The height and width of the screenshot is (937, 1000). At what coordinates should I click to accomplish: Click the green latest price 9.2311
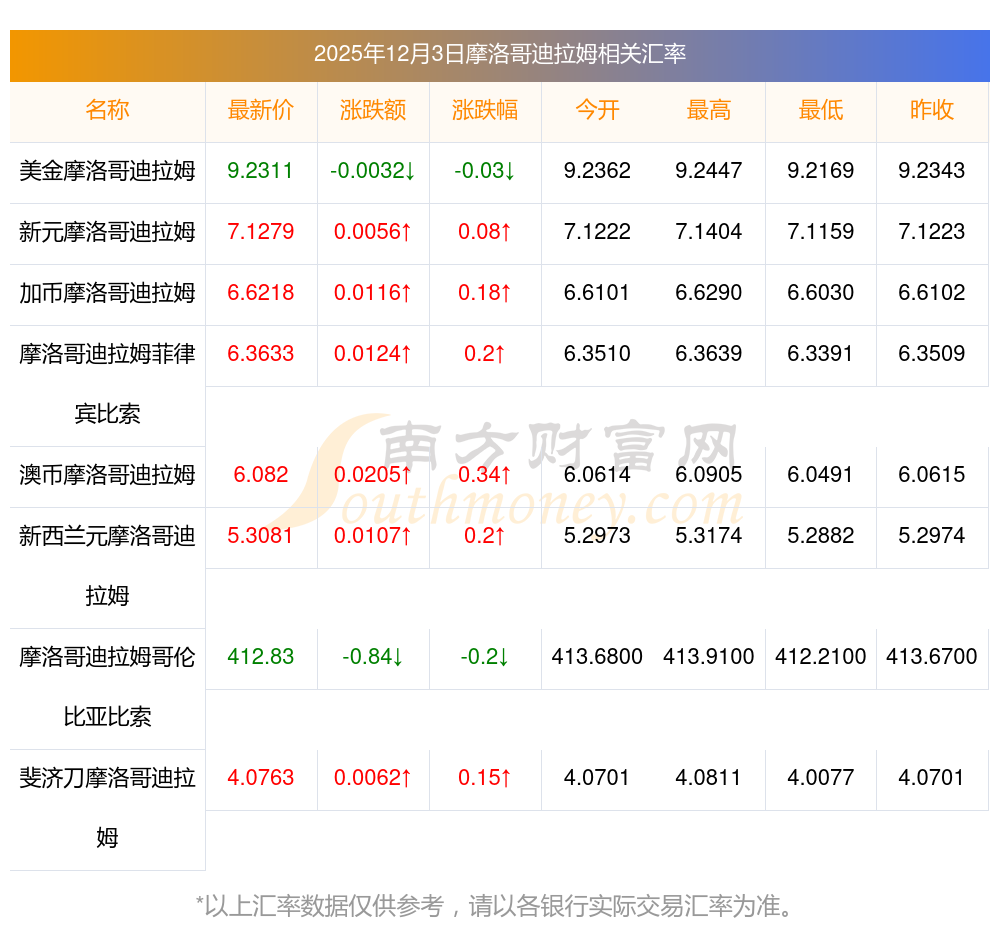click(x=260, y=171)
